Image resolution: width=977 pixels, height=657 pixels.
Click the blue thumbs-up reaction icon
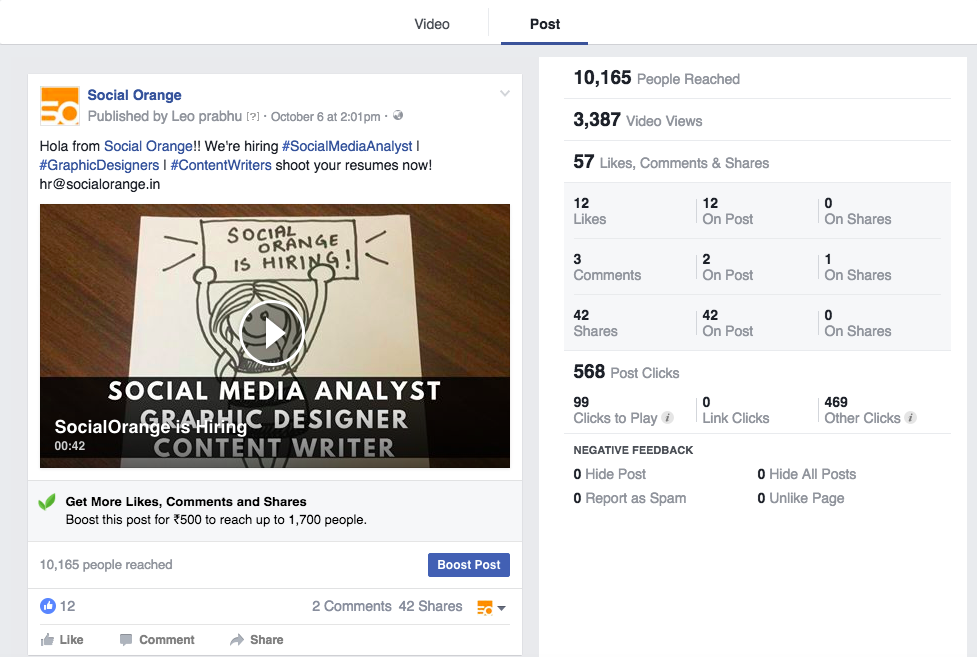tap(47, 606)
